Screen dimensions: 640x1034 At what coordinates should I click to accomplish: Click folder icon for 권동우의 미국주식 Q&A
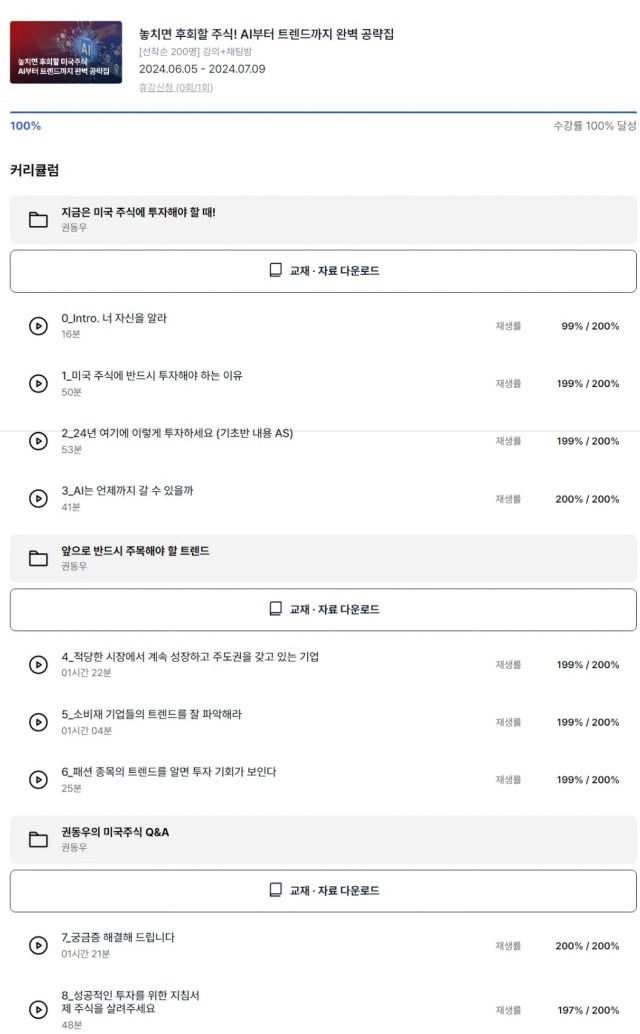38,839
